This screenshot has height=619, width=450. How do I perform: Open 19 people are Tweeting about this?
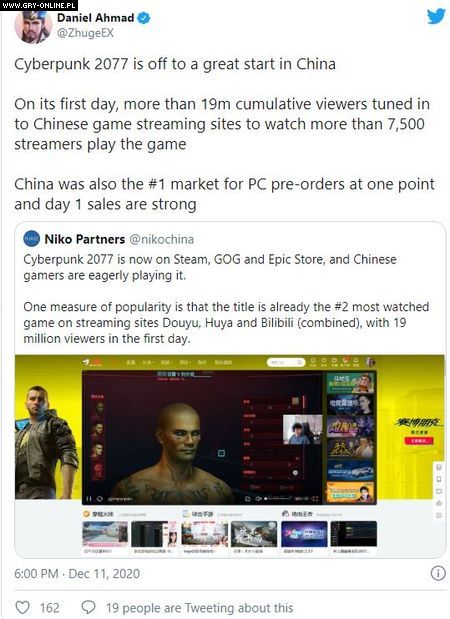[x=199, y=608]
